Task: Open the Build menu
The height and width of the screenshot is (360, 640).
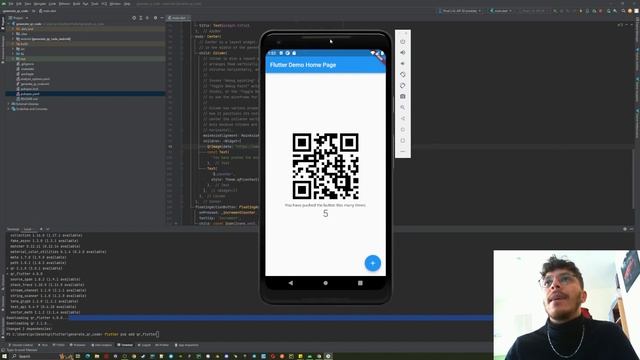Action: (76, 4)
